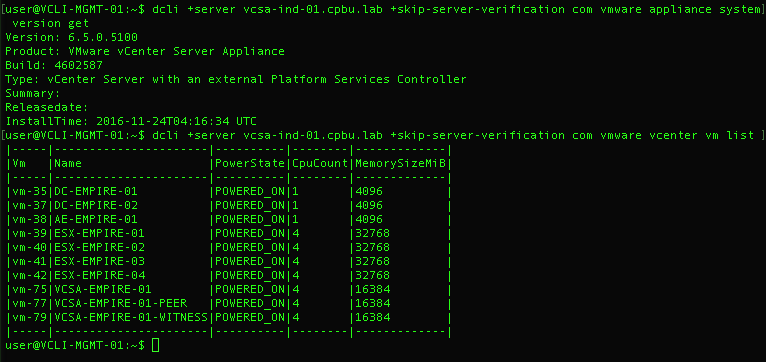766x362 pixels.
Task: Select the InstallTime timestamp value
Action: coord(176,121)
